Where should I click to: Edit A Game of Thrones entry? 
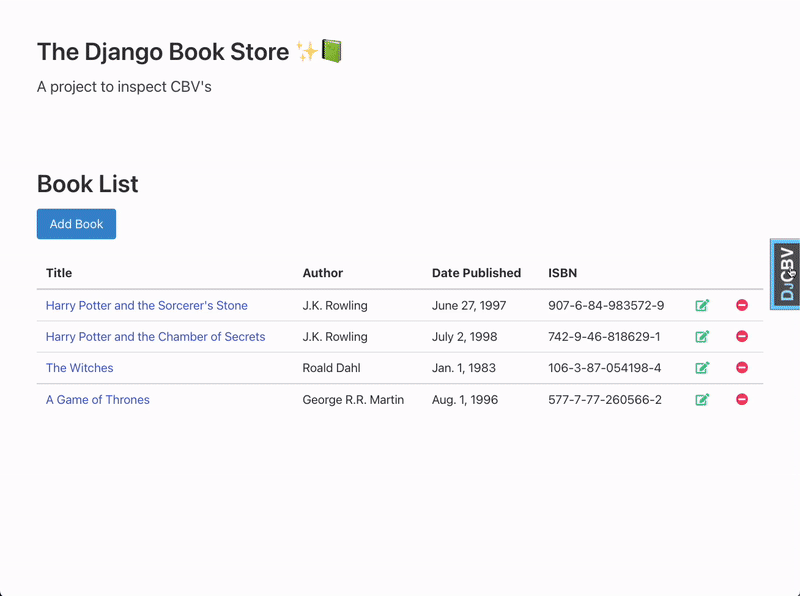tap(702, 399)
